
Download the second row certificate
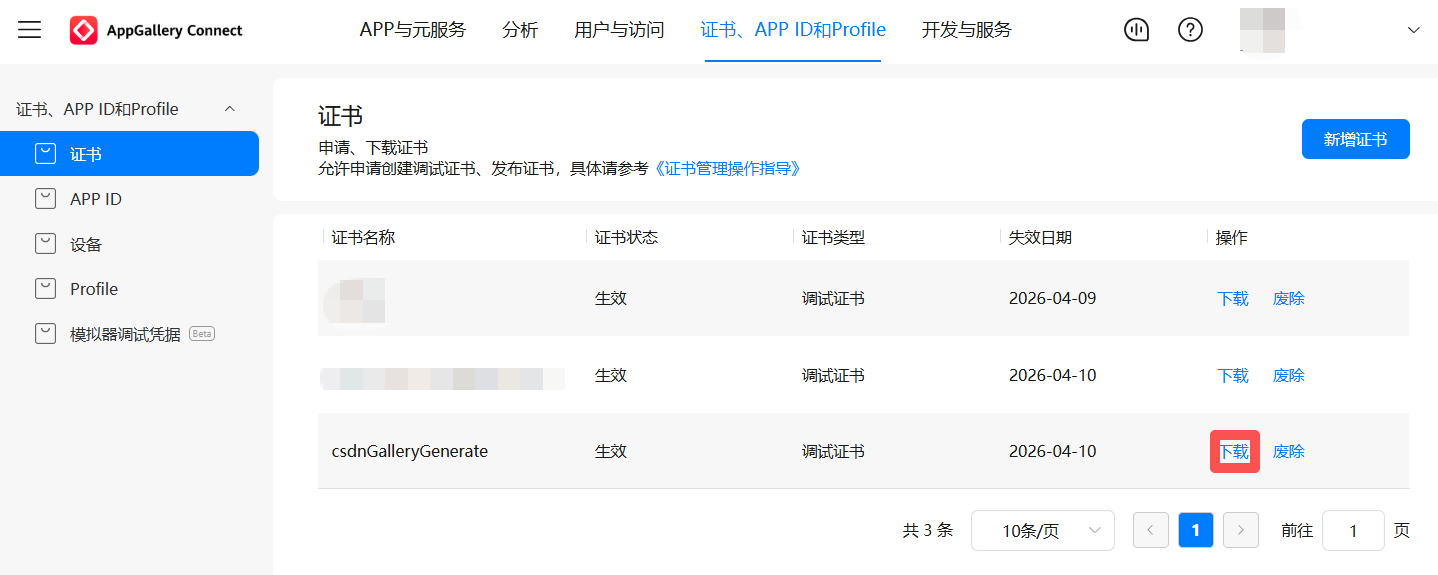pos(1233,375)
